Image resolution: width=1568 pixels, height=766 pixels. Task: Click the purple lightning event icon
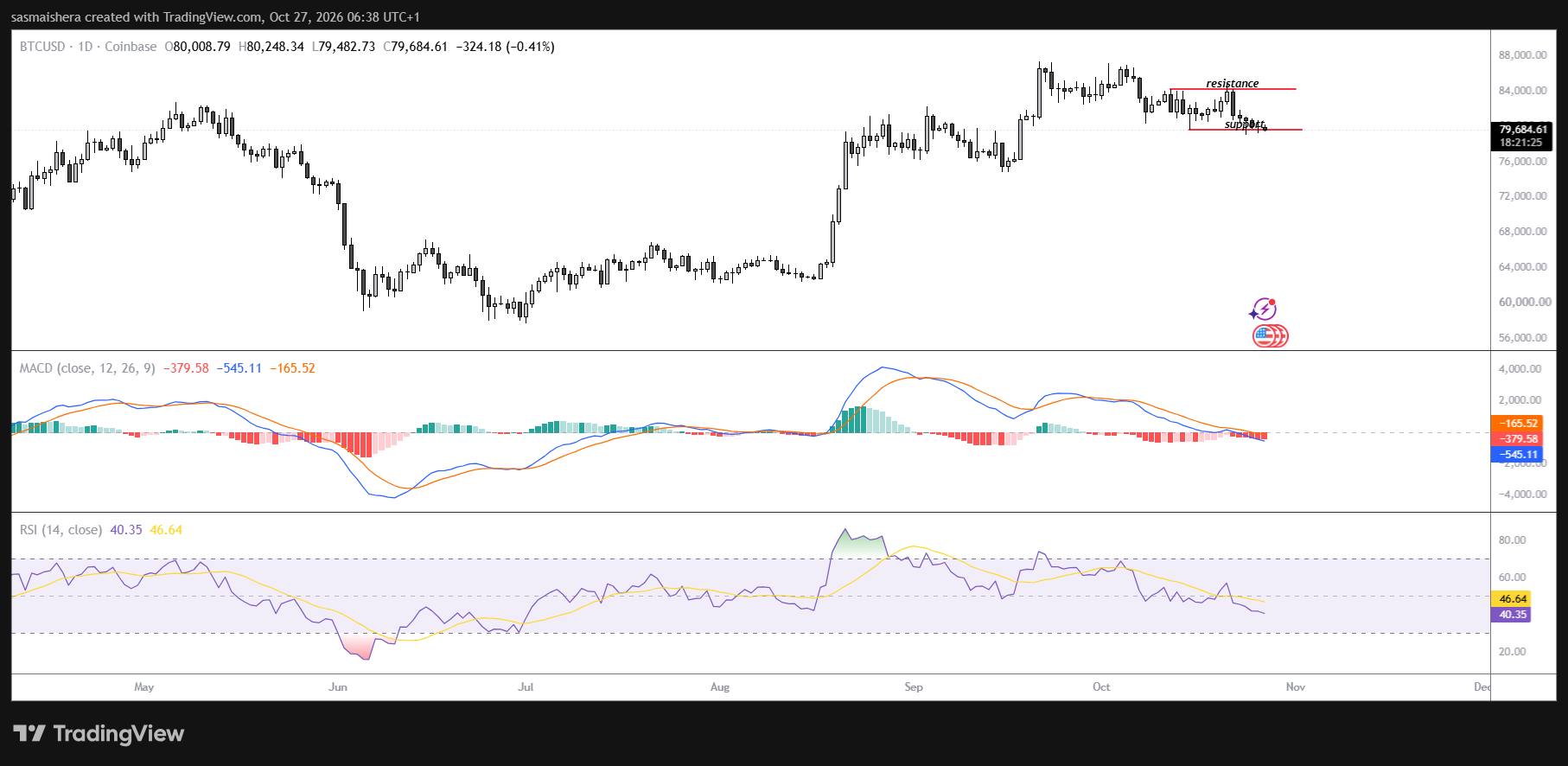click(1264, 310)
